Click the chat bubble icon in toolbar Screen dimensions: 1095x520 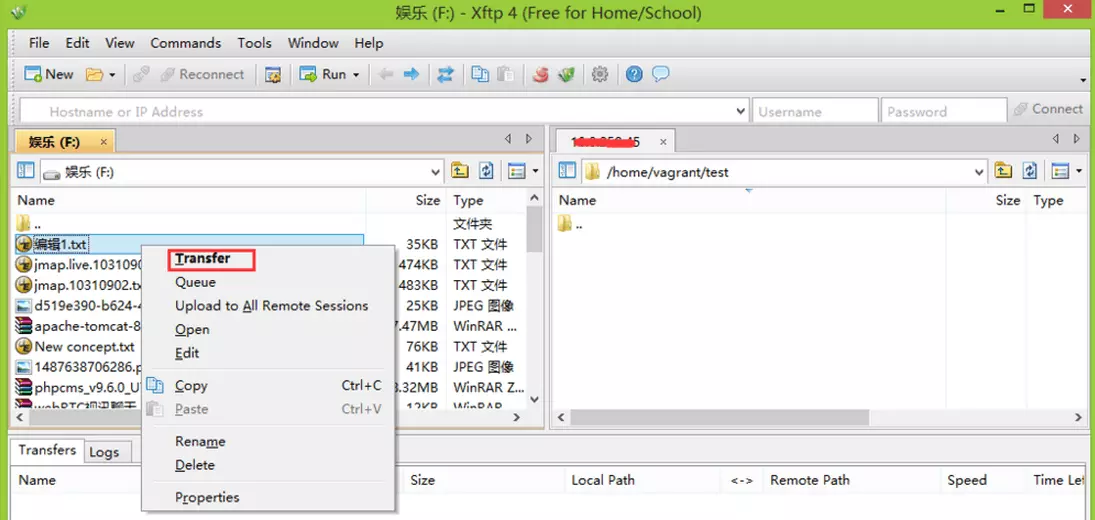(x=661, y=74)
